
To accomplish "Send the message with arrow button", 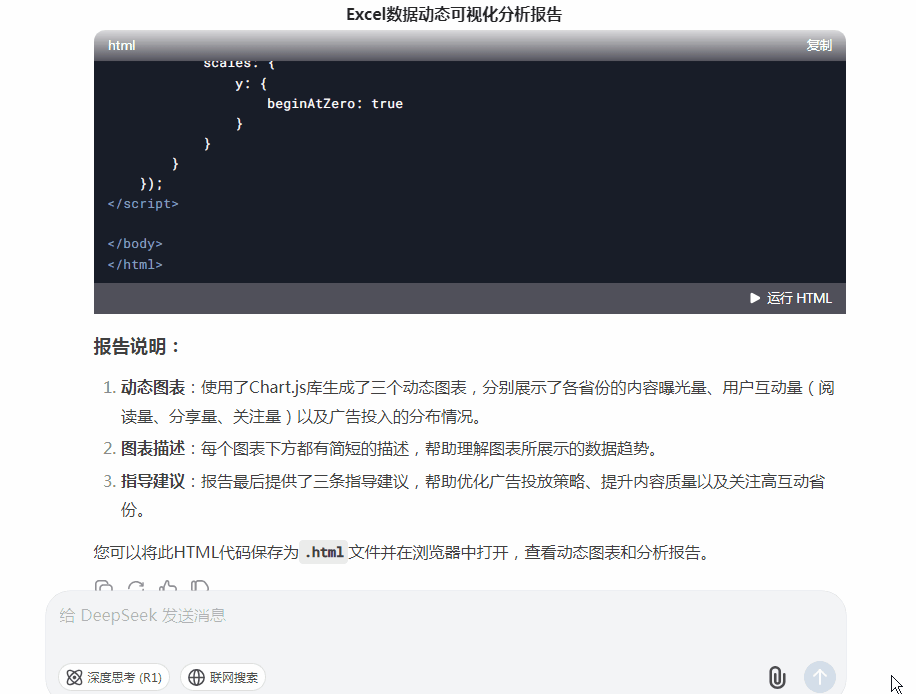I will [820, 677].
